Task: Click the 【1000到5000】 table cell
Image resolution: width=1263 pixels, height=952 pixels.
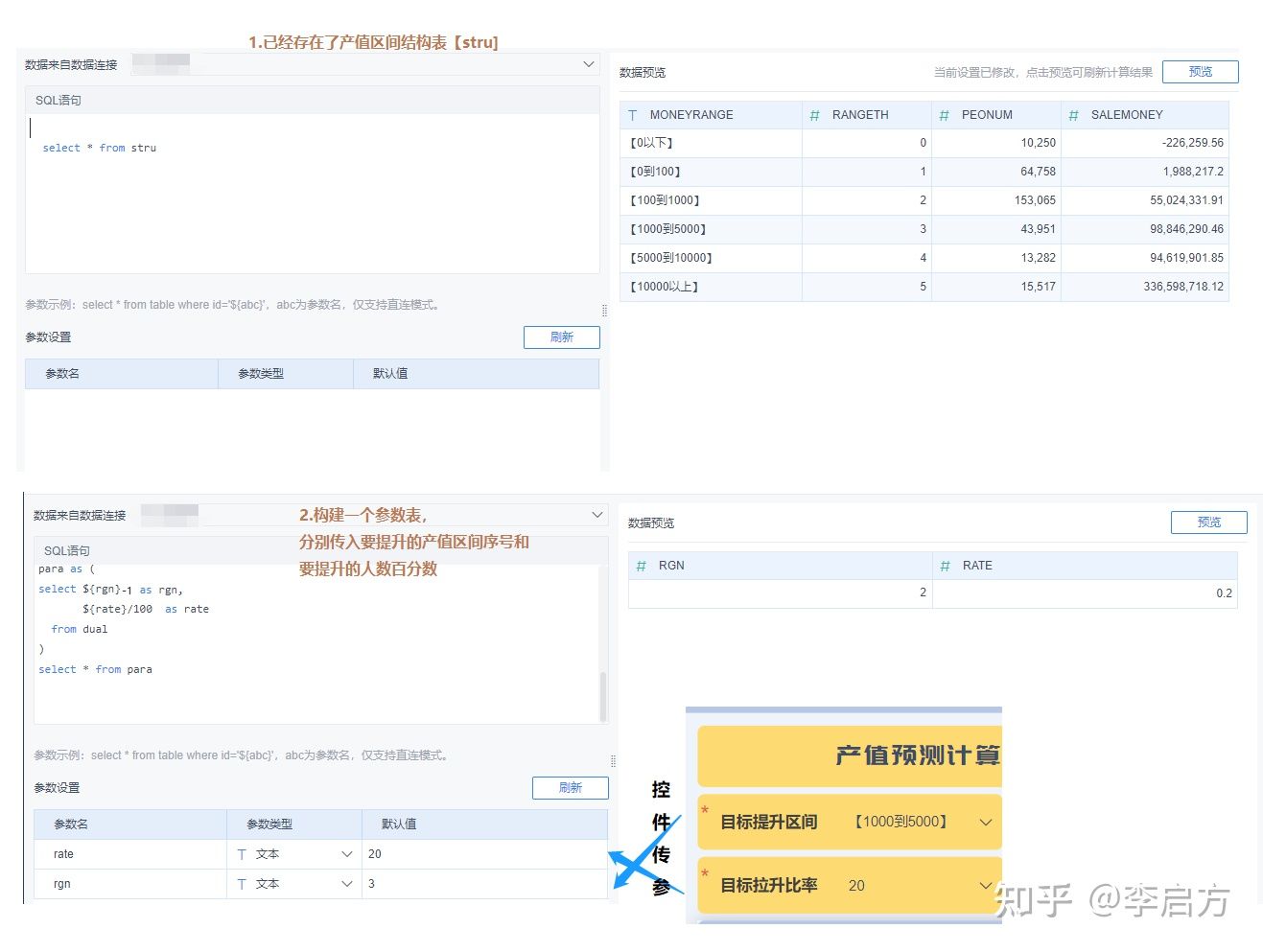Action: tap(711, 229)
